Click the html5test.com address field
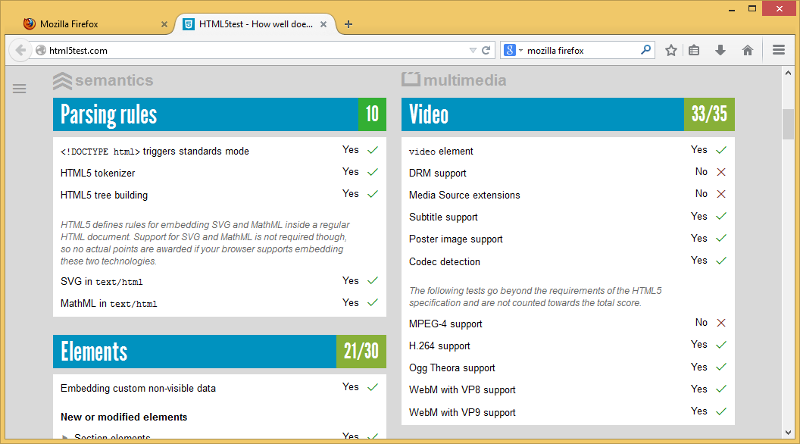The height and width of the screenshot is (444, 800). click(250, 49)
